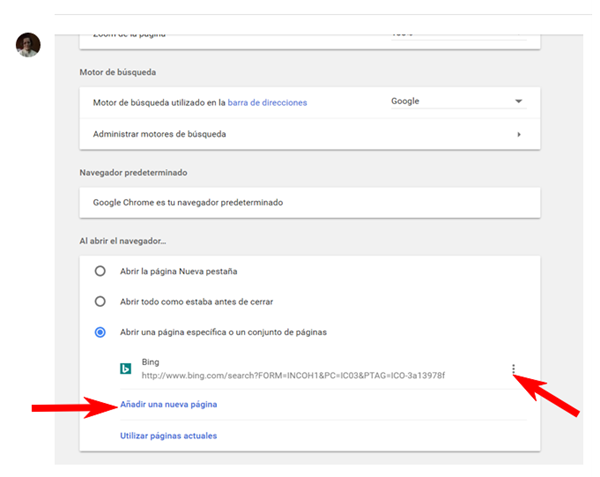Screen dimensions: 600x477
Task: Click 'Motor de búsqueda utilizado en la' label text
Action: (159, 102)
